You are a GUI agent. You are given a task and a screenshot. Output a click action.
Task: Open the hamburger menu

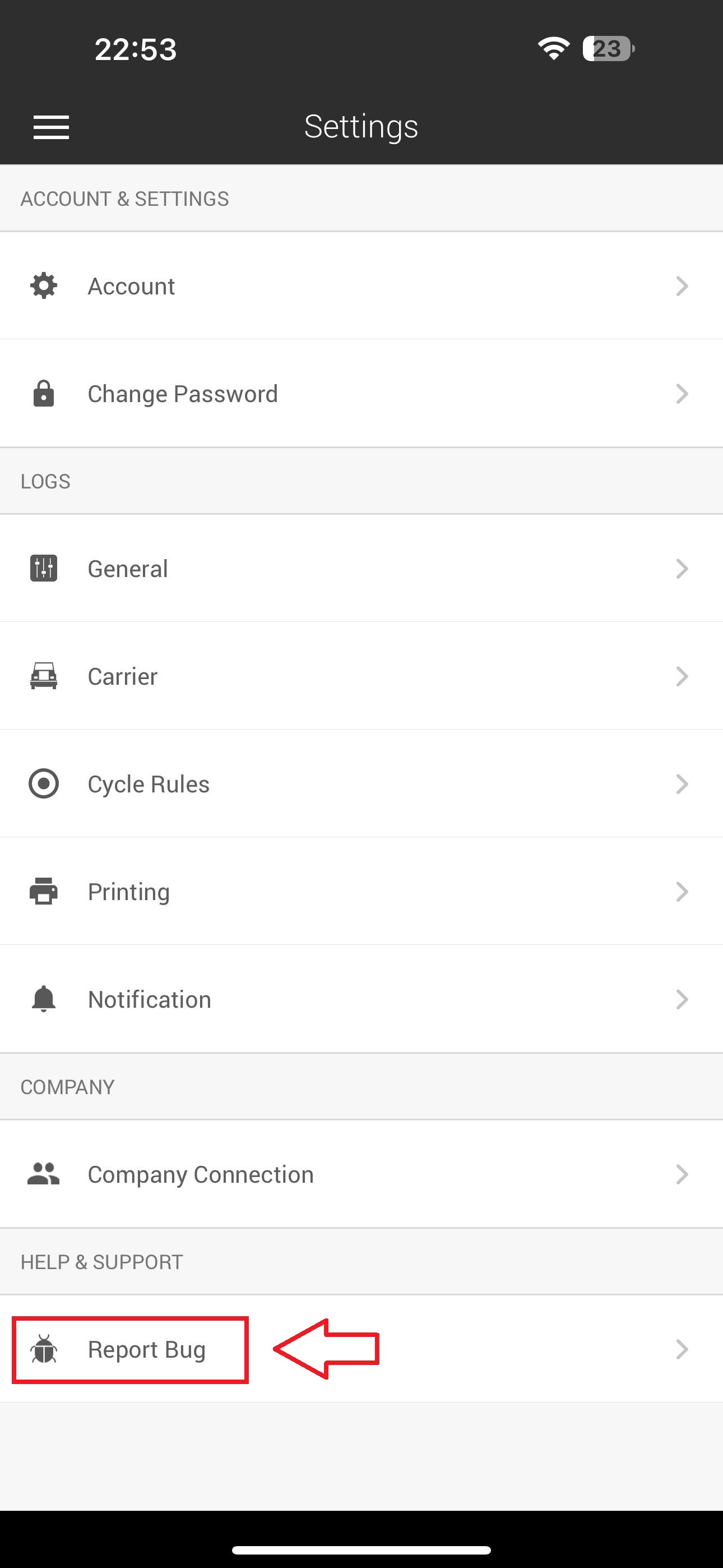[51, 127]
